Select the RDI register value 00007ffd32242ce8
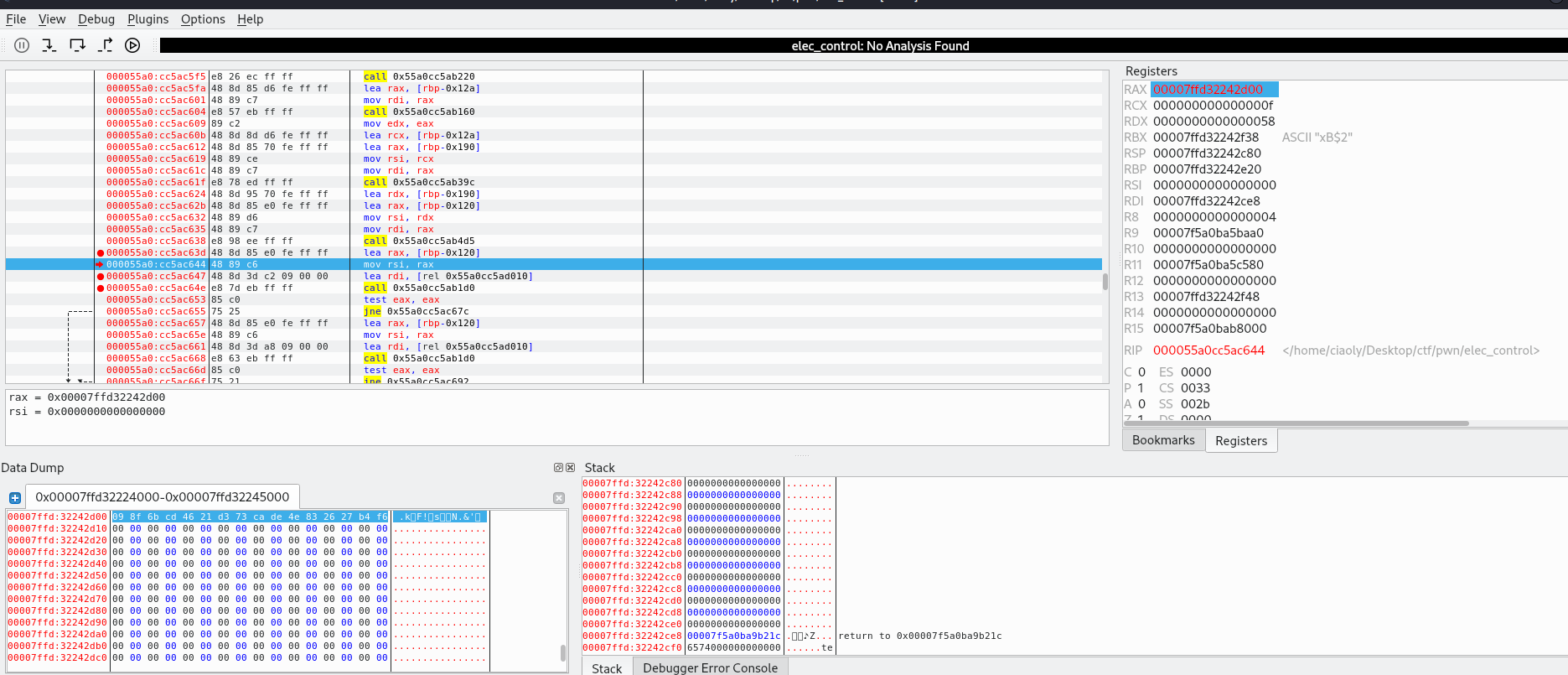Image resolution: width=1568 pixels, height=675 pixels. tap(1206, 200)
